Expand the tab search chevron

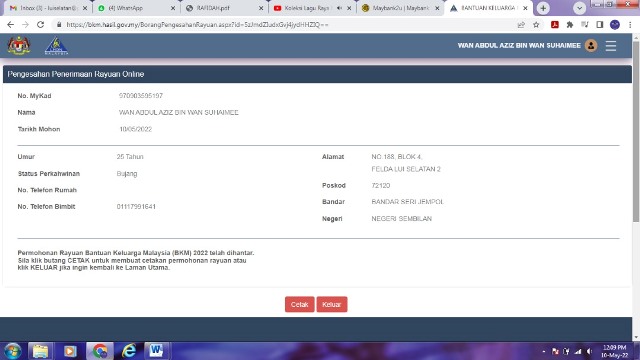tap(579, 8)
